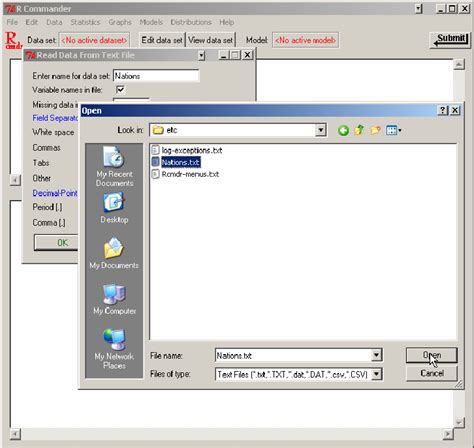474x448 pixels.
Task: Toggle Variable names in file checkbox
Action: pyautogui.click(x=120, y=89)
